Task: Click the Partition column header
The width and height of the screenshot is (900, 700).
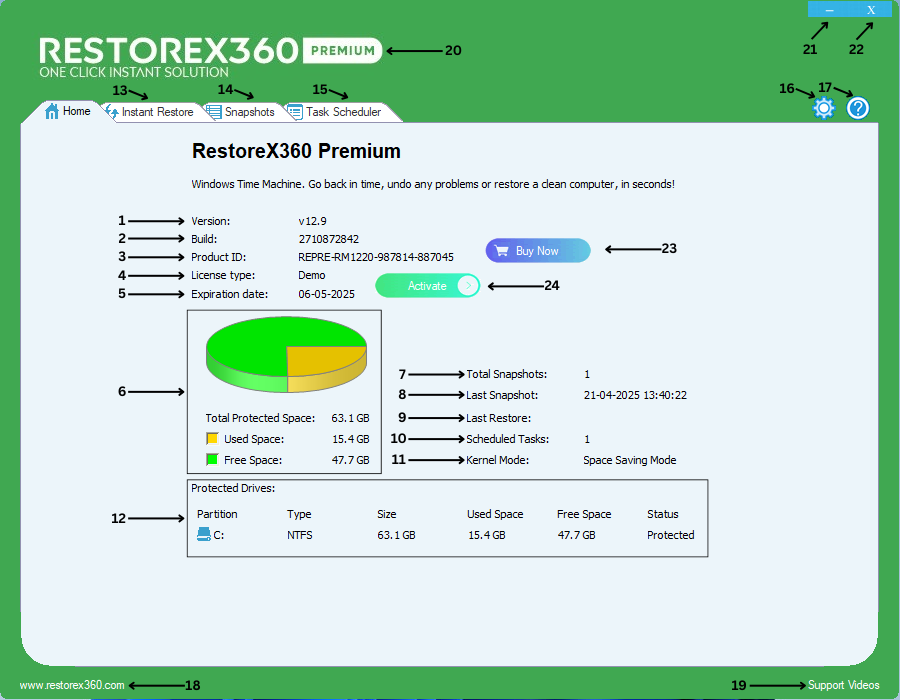Action: [217, 514]
